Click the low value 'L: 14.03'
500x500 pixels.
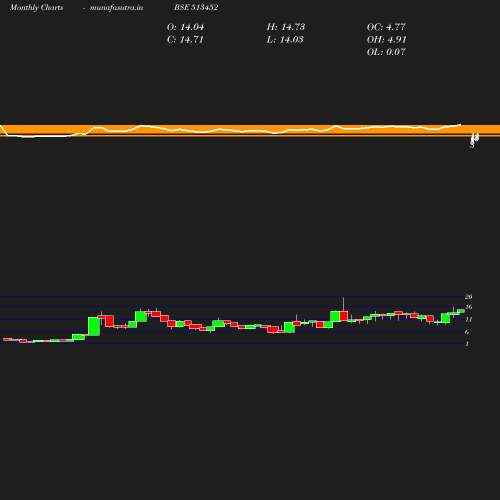285,40
